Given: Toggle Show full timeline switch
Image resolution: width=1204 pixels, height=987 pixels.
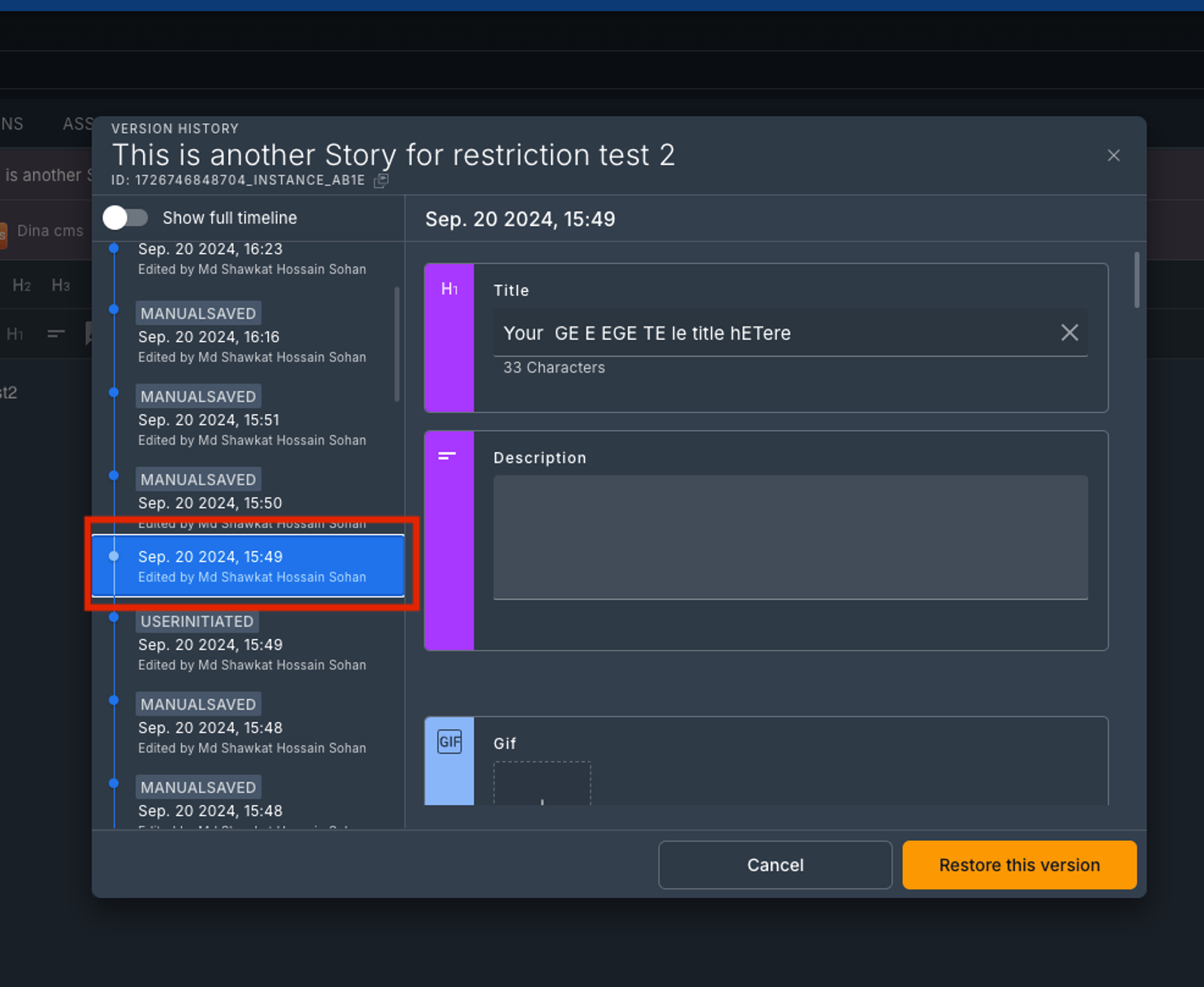Looking at the screenshot, I should click(x=126, y=218).
